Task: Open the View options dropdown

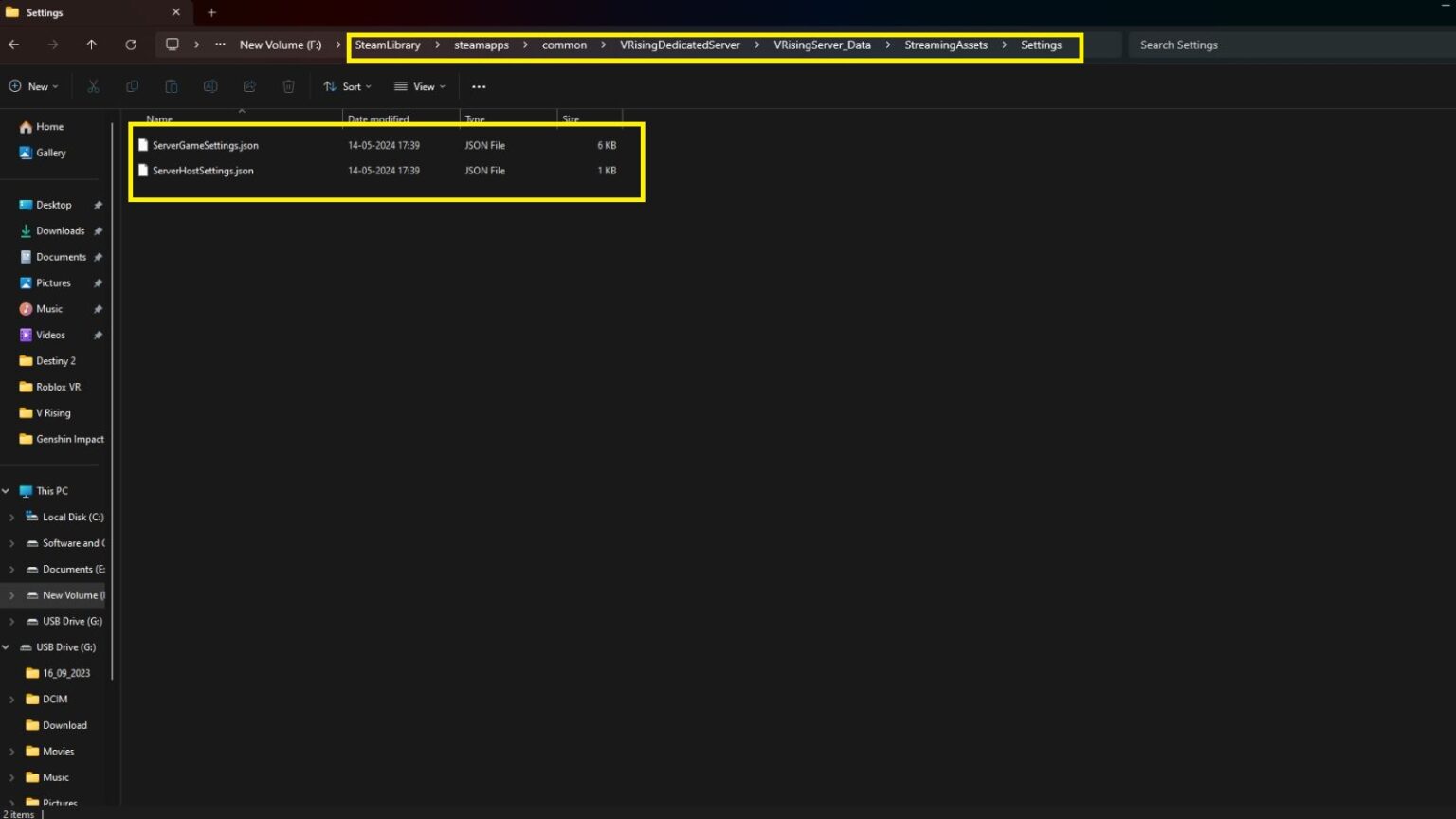Action: (420, 86)
